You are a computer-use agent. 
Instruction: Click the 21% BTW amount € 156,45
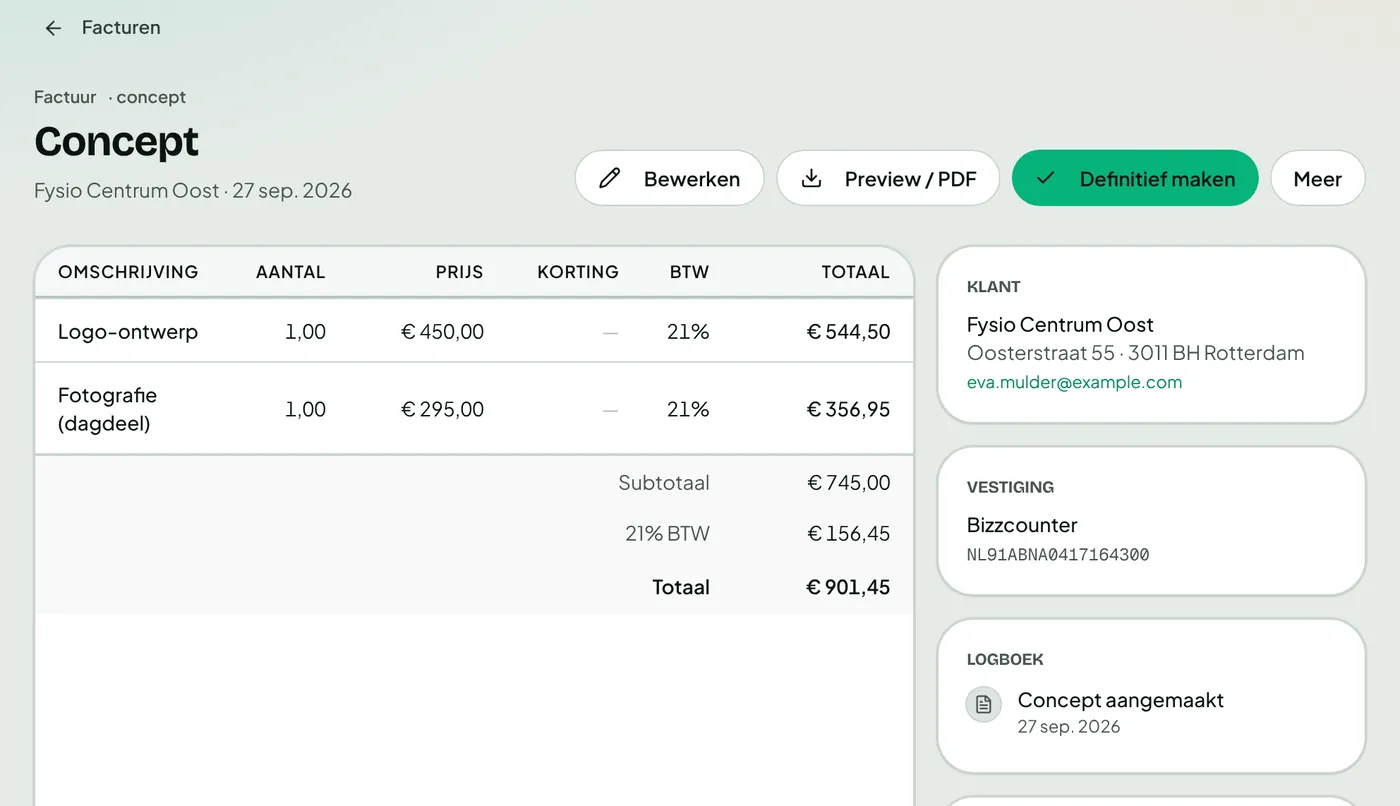[x=848, y=534]
